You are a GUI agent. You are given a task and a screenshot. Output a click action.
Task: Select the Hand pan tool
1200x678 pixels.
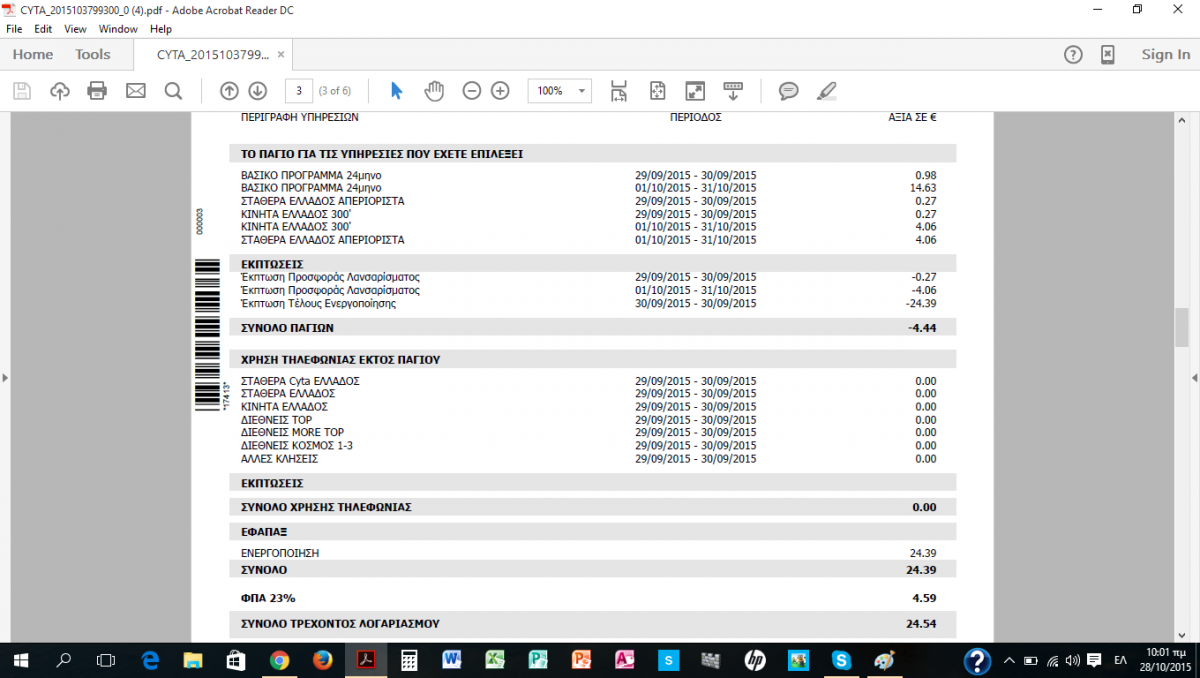click(434, 91)
